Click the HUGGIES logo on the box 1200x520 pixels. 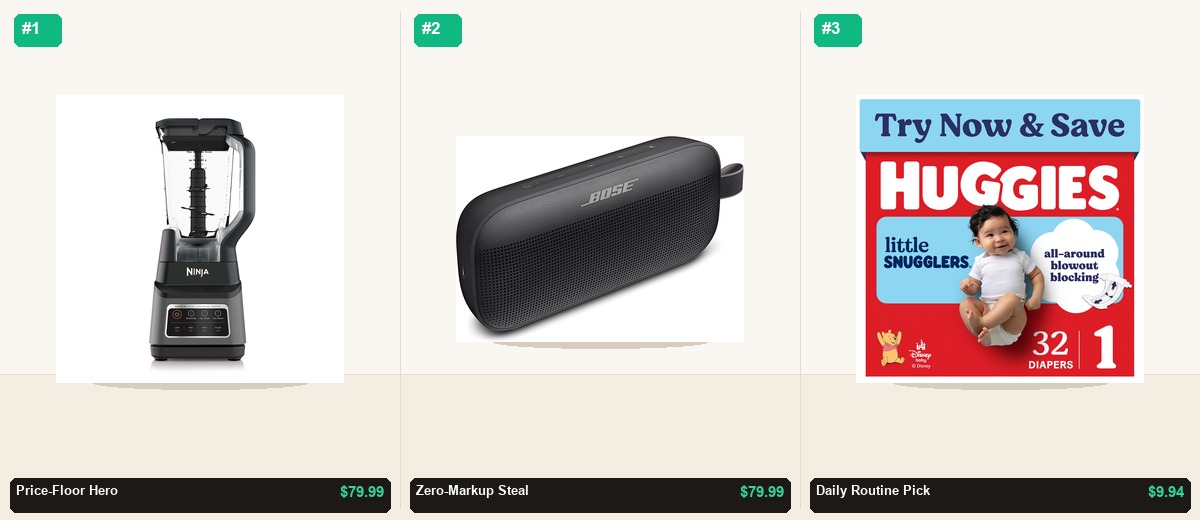click(1000, 186)
